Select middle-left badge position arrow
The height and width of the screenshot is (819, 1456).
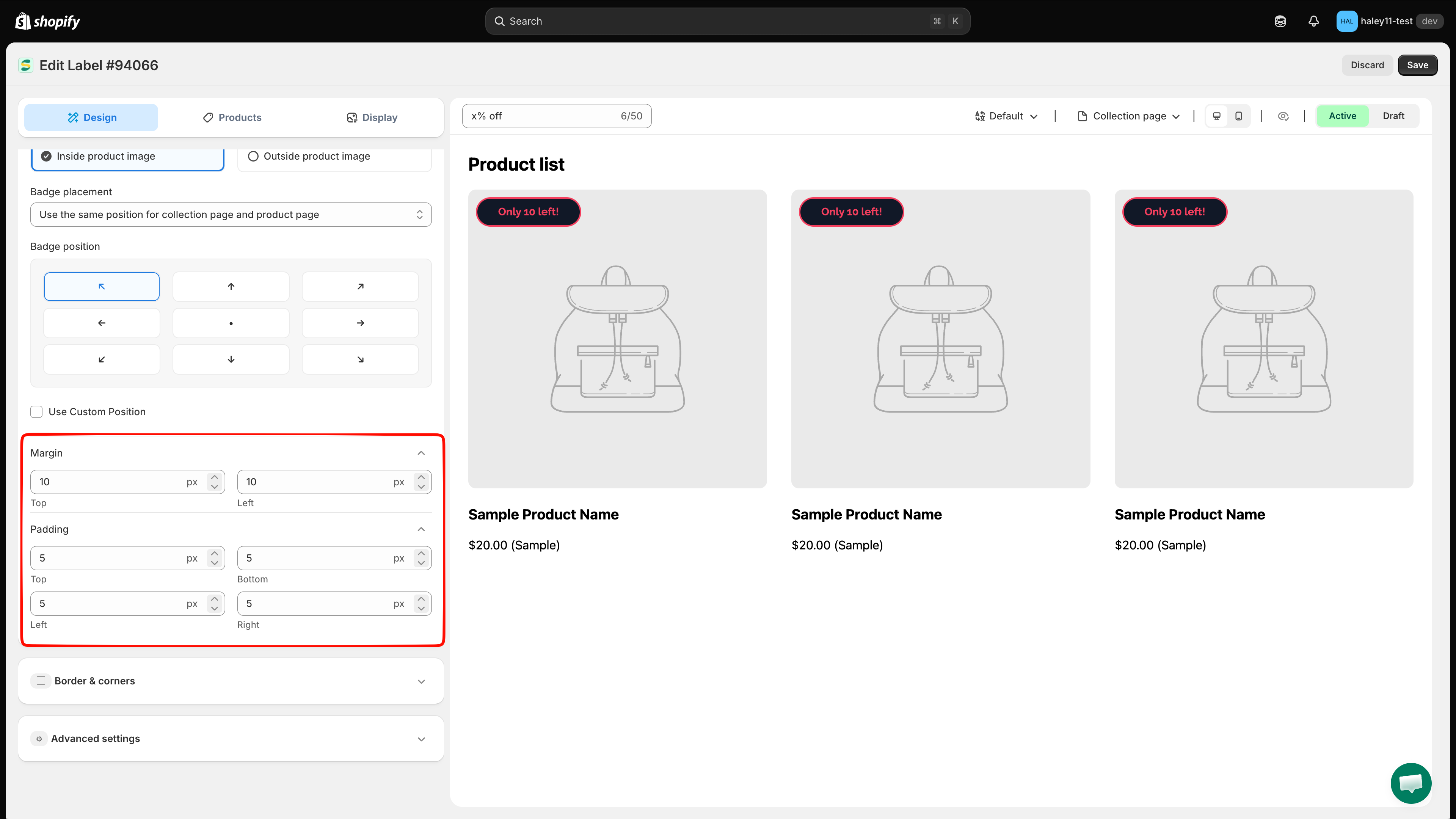click(102, 323)
